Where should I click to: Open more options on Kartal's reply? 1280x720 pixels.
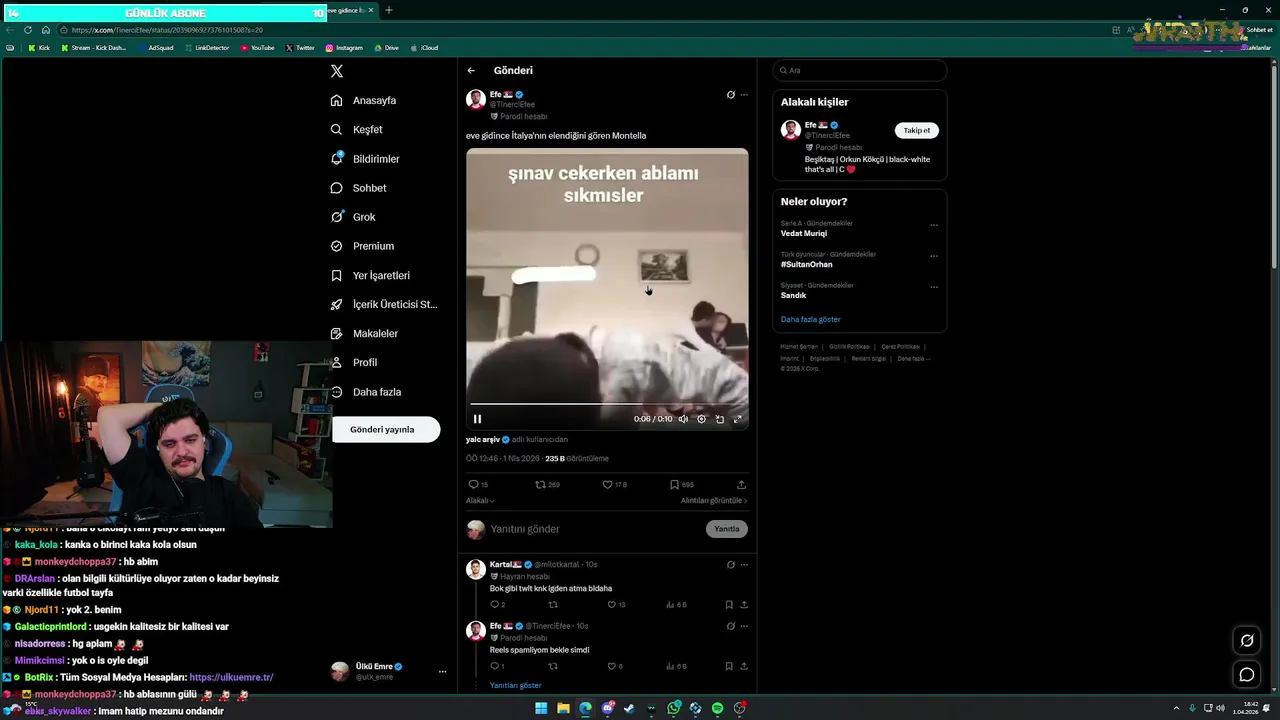(x=744, y=565)
